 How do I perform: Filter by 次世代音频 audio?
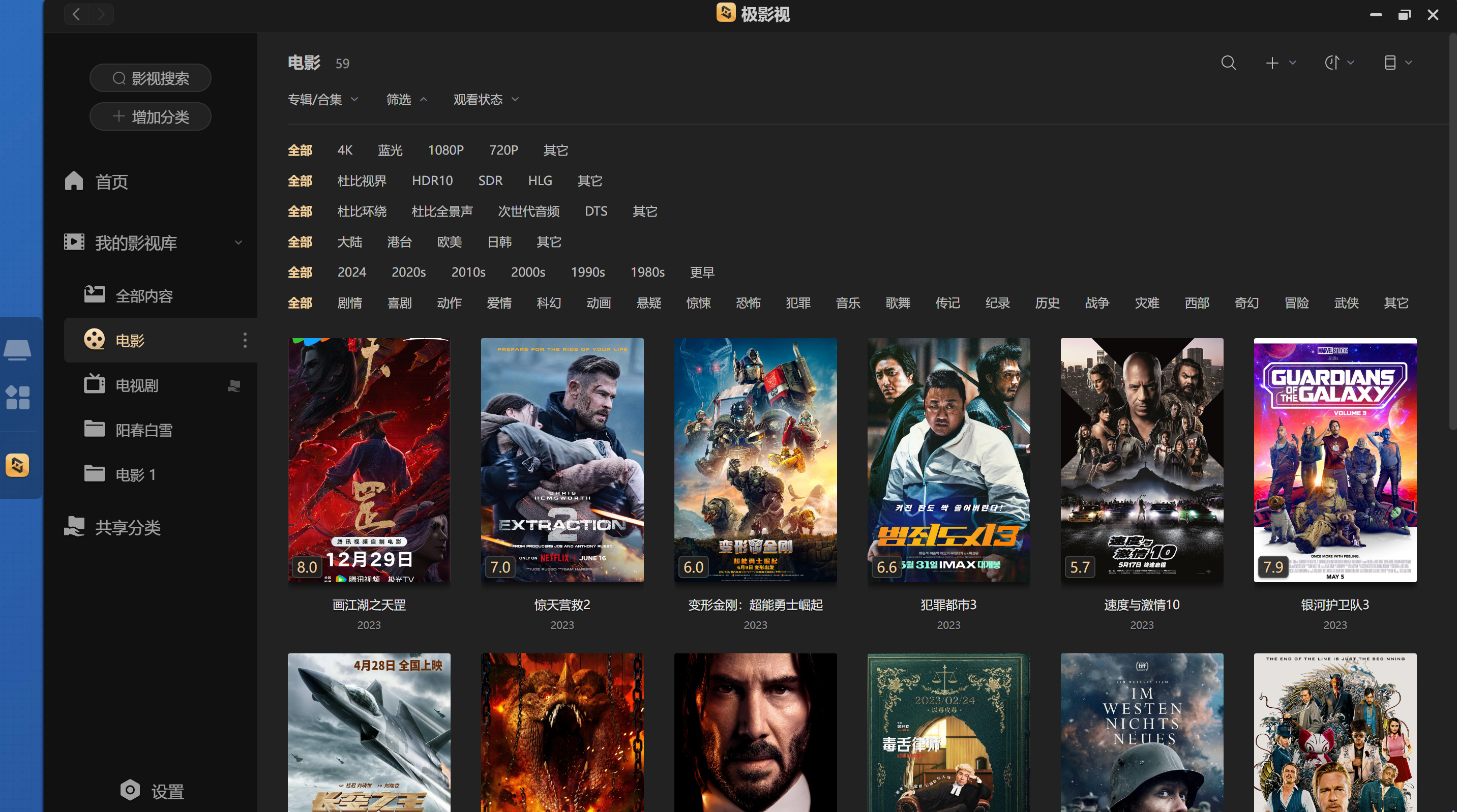[x=528, y=211]
